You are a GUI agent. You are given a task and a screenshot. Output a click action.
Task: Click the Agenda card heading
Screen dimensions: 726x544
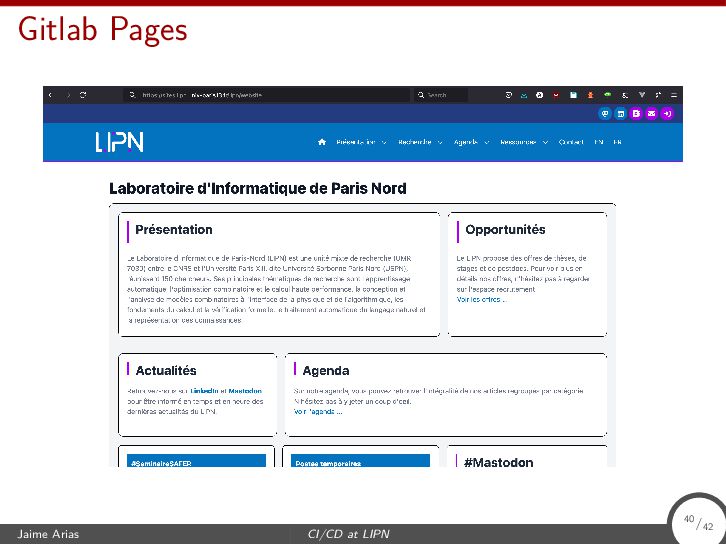325,370
